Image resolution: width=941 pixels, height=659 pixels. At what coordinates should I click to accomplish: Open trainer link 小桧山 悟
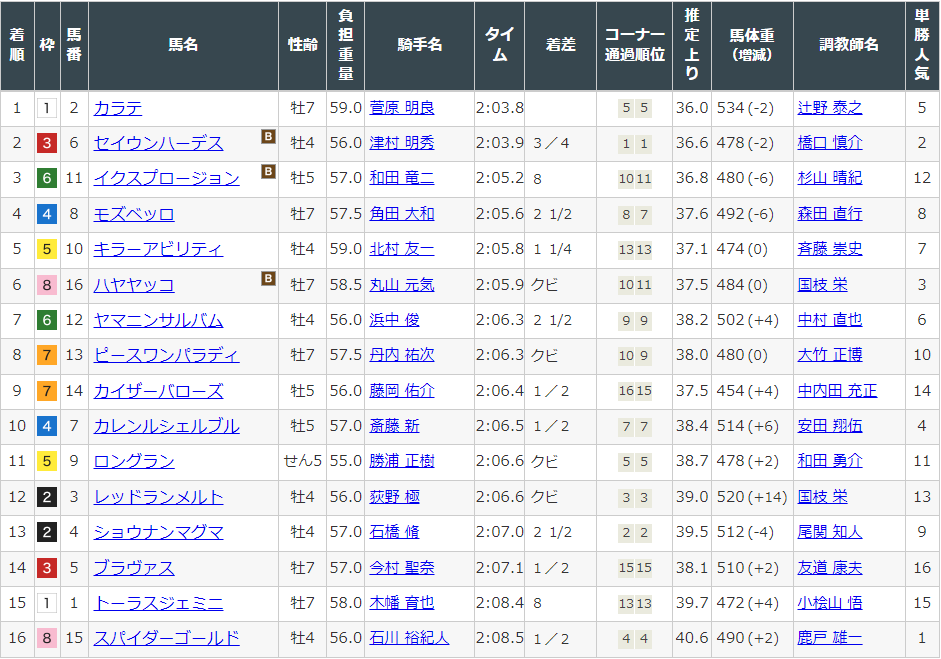[x=830, y=603]
